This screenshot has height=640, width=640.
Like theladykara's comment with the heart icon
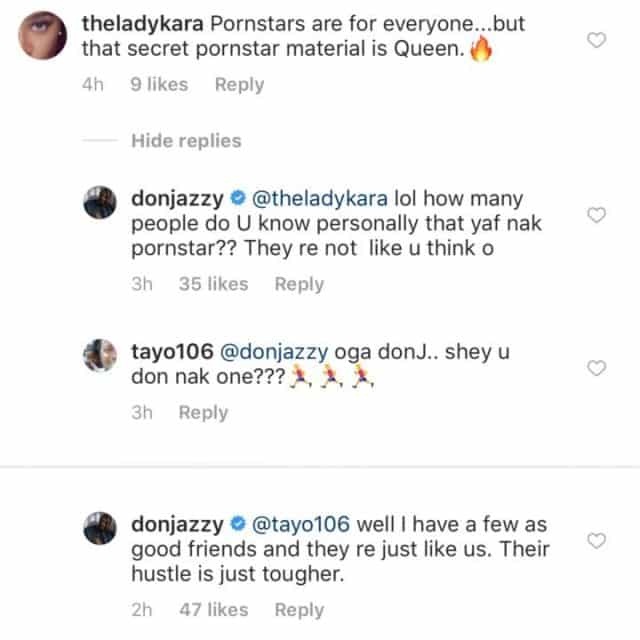tap(596, 40)
